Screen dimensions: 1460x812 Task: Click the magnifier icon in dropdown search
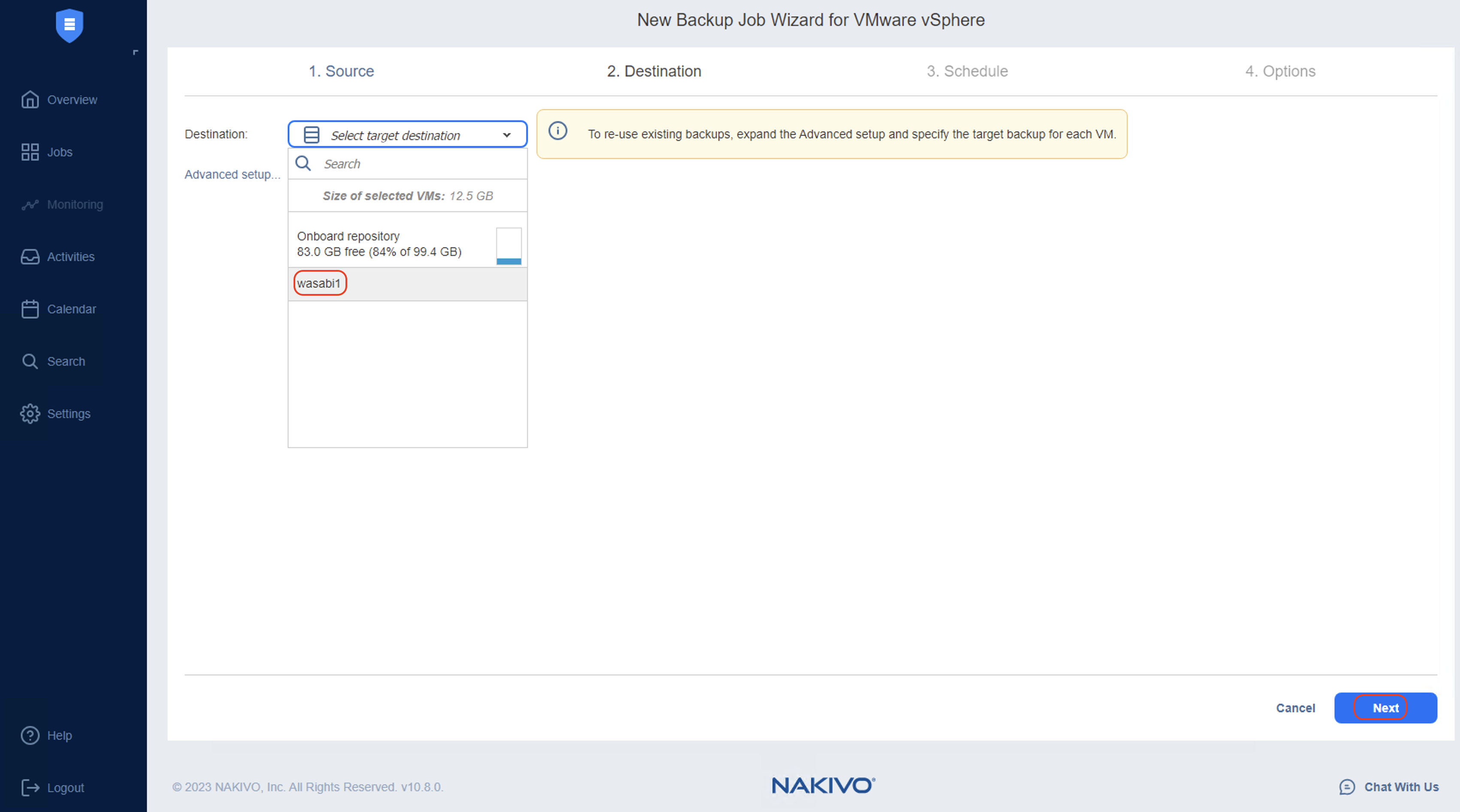click(x=303, y=164)
